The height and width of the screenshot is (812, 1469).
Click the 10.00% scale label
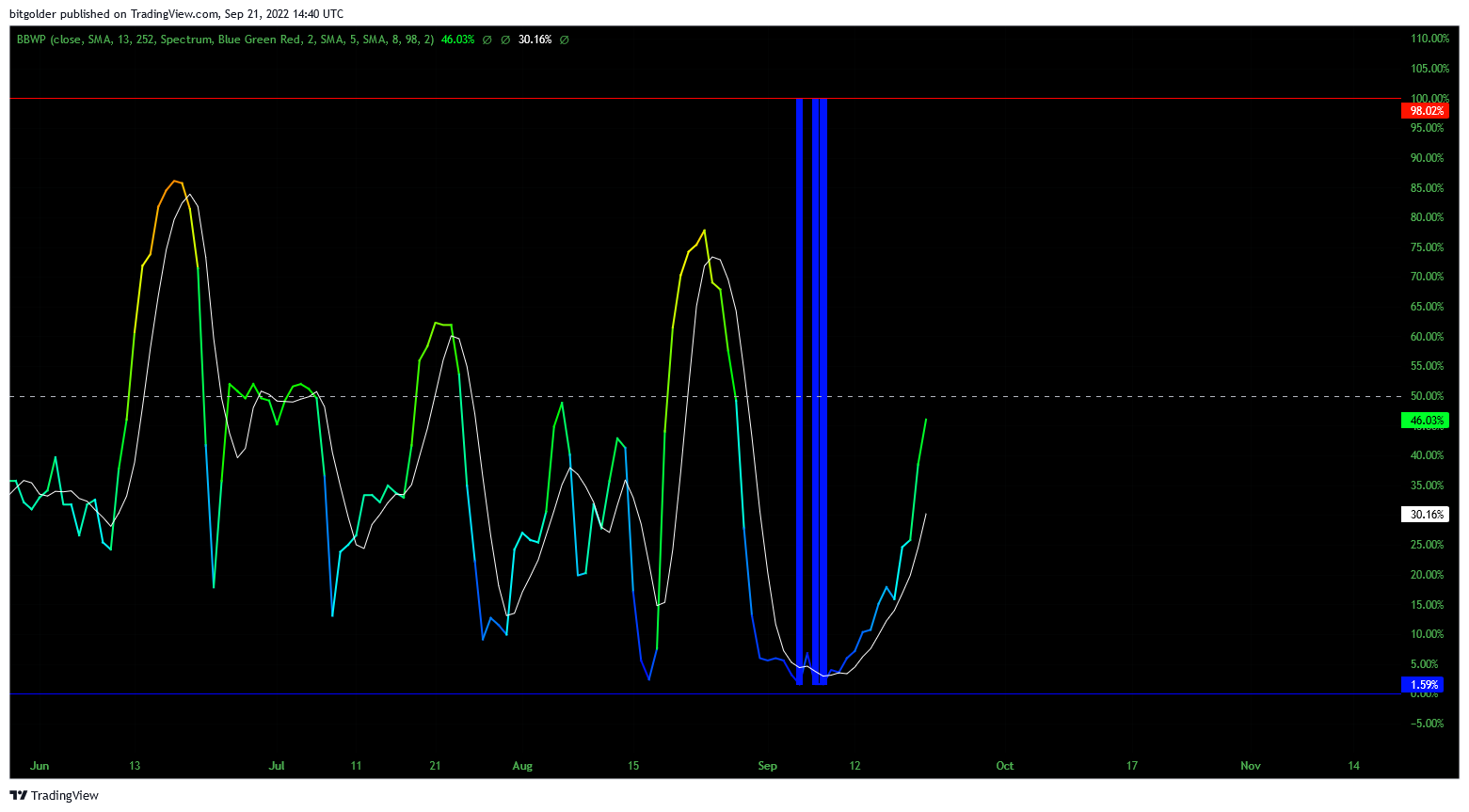pos(1427,634)
